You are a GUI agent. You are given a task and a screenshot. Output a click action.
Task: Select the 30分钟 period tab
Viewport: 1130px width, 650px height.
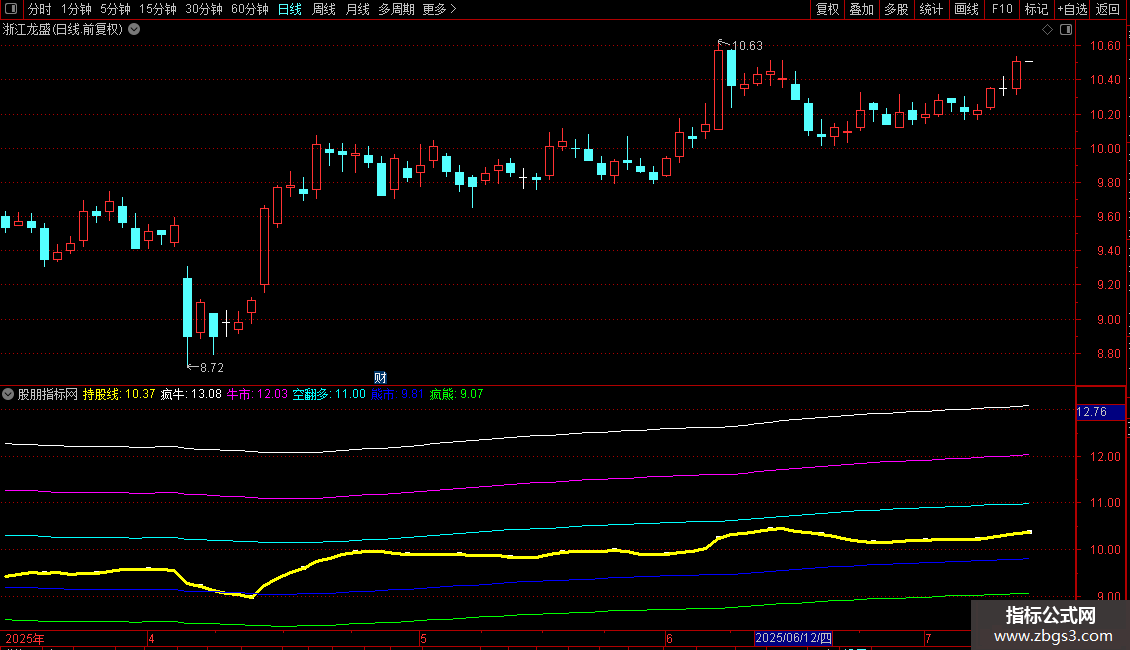click(x=204, y=9)
